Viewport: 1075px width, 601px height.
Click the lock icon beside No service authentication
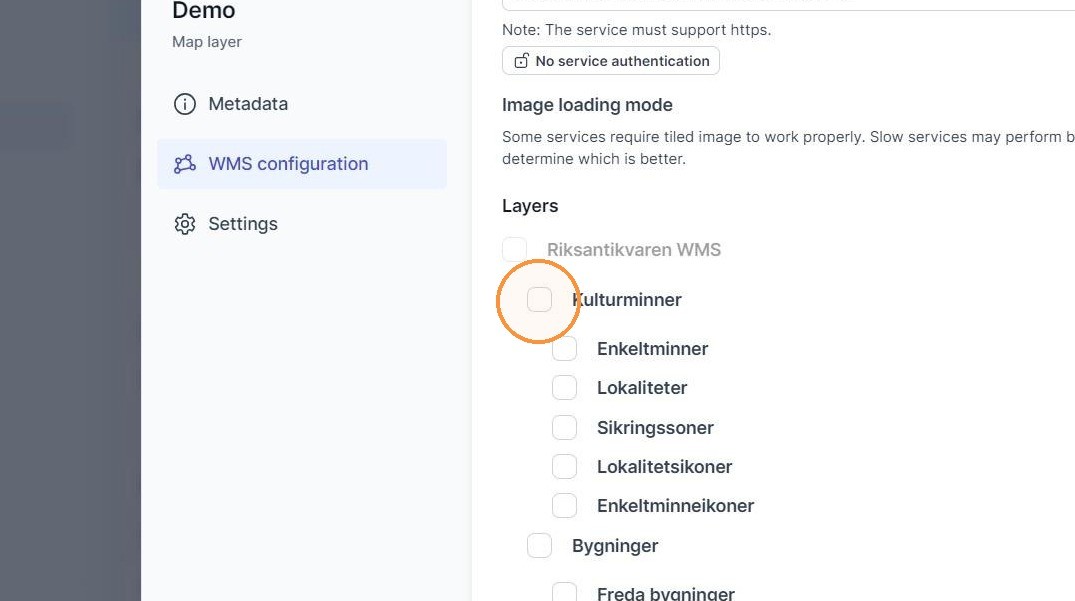pyautogui.click(x=522, y=61)
